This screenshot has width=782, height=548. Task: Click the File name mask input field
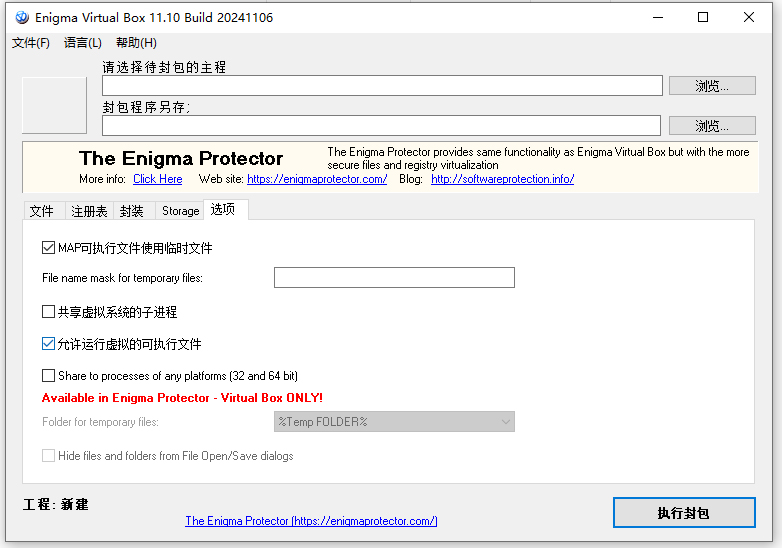tap(394, 277)
